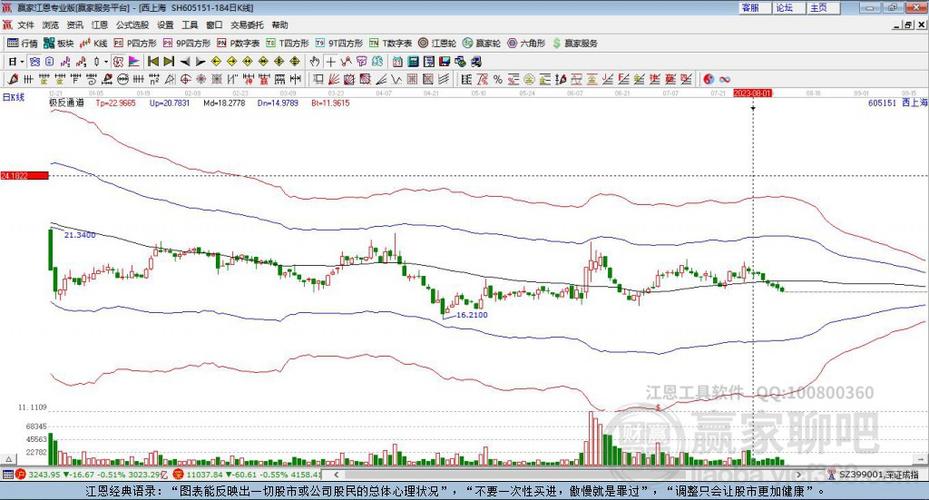This screenshot has height=500, width=929.
Task: Open the 赢家轮 wheel tool
Action: pos(482,43)
